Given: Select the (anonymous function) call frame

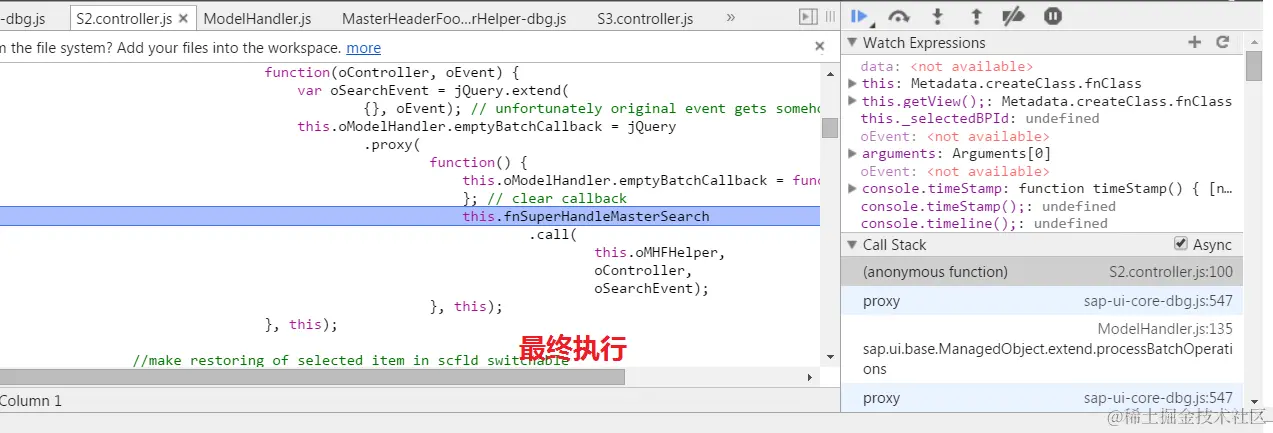Looking at the screenshot, I should pos(1041,271).
